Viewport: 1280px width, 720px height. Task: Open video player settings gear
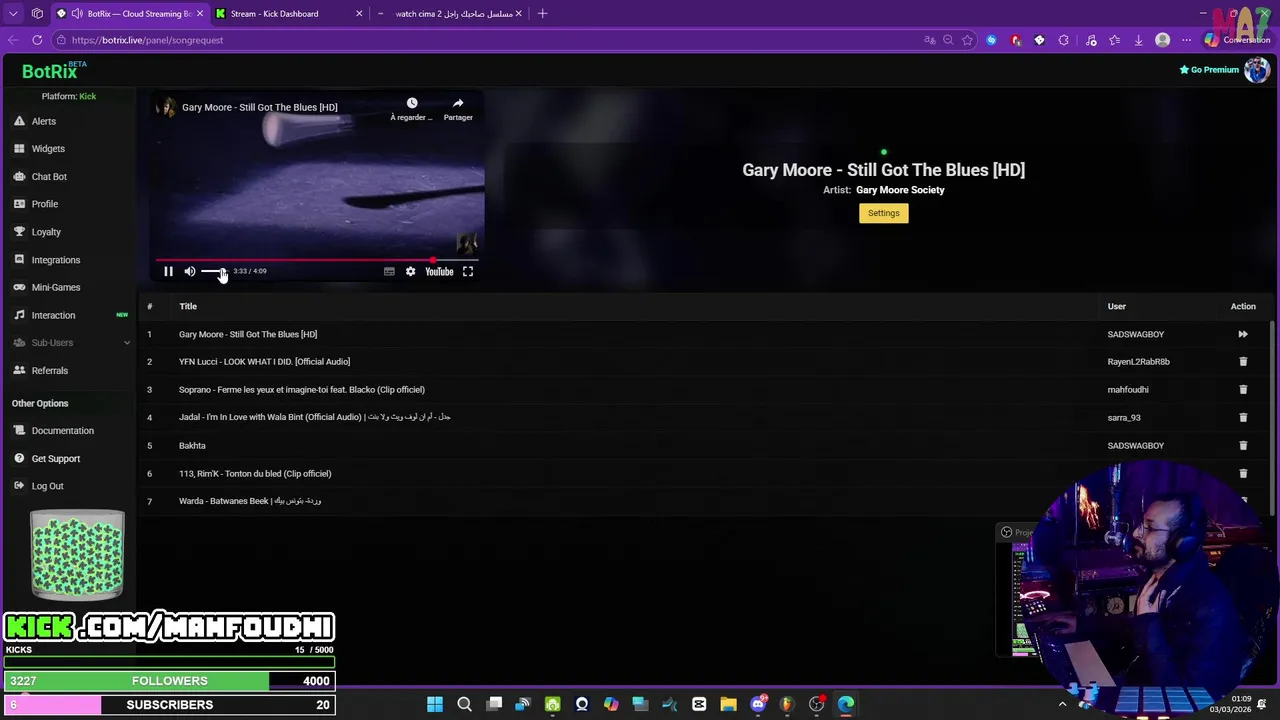(x=410, y=272)
